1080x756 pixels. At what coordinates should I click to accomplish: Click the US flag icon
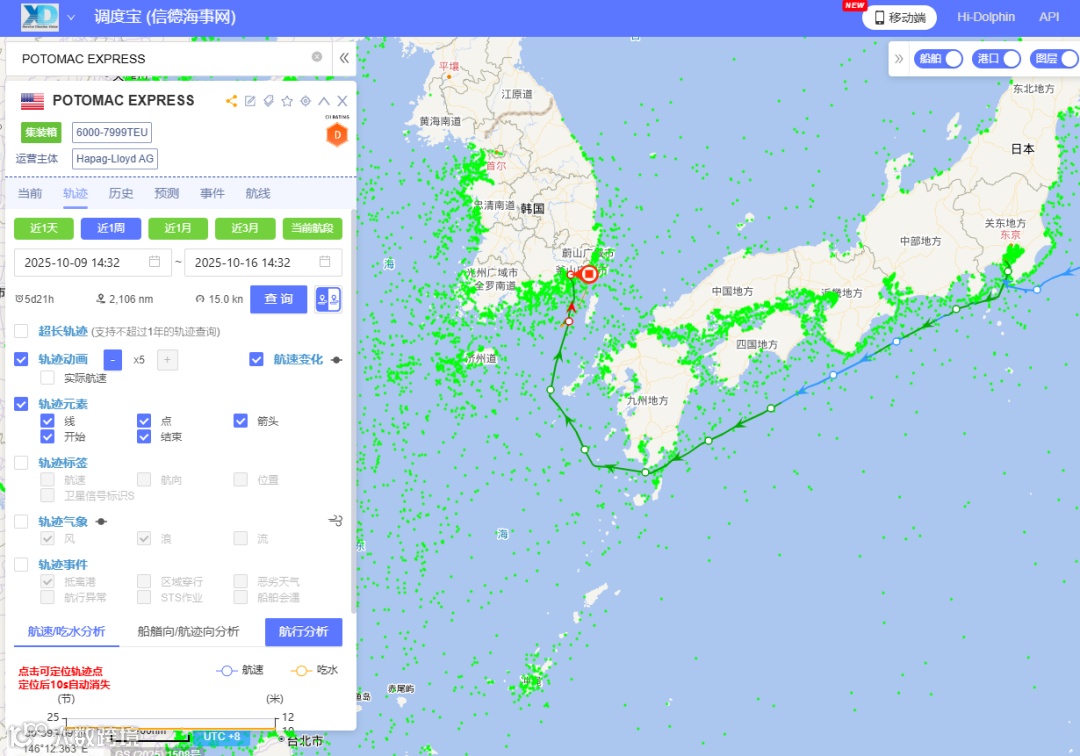(x=32, y=101)
